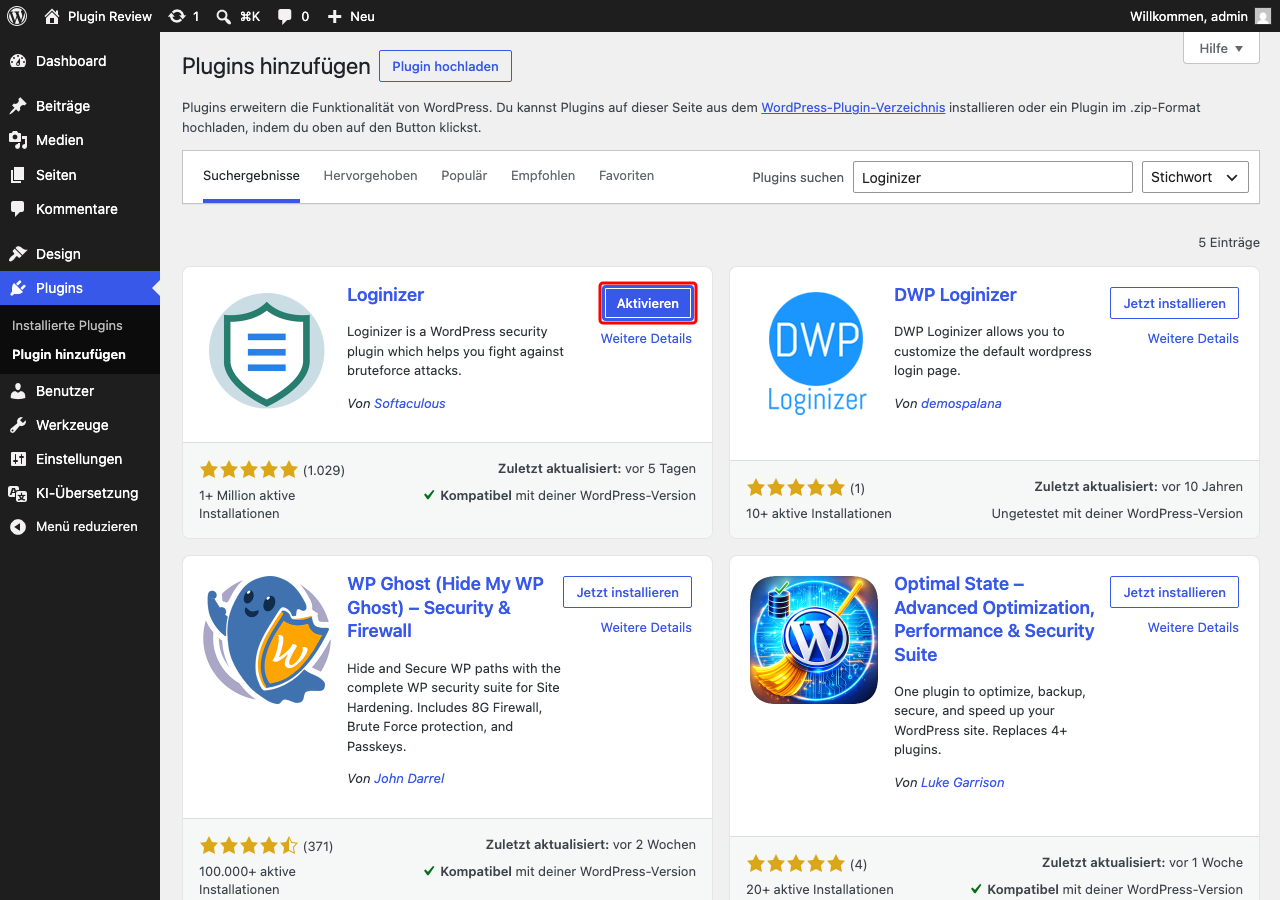Screen dimensions: 1280x900
Task: Click the Plugins plug icon
Action: click(18, 288)
